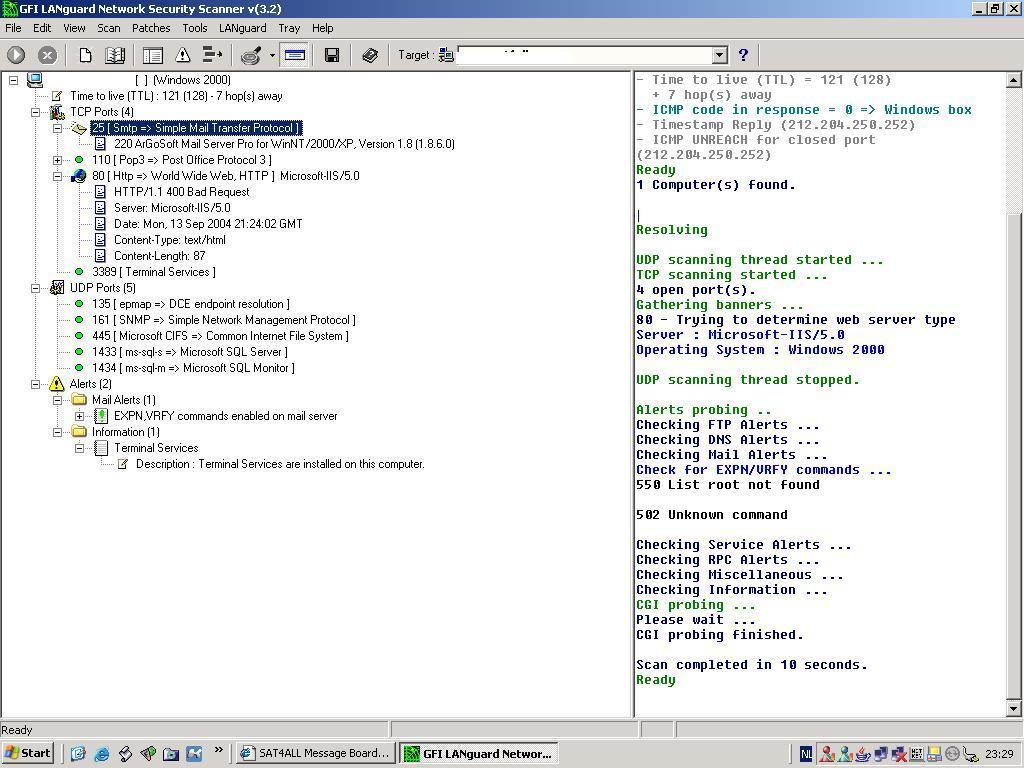Collapse the Windows 2000 computer root node
1024x768 pixels.
click(13, 80)
